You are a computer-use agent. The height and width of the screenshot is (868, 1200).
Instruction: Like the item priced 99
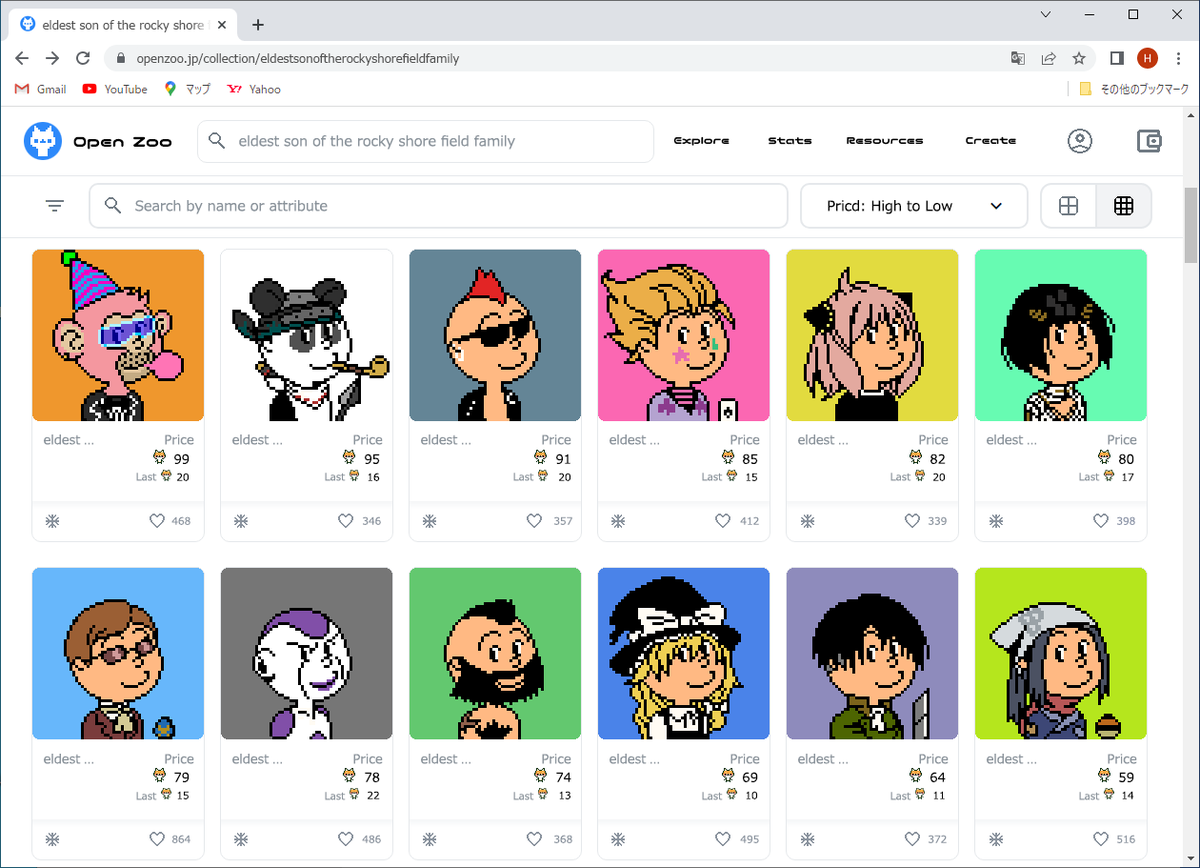click(157, 521)
